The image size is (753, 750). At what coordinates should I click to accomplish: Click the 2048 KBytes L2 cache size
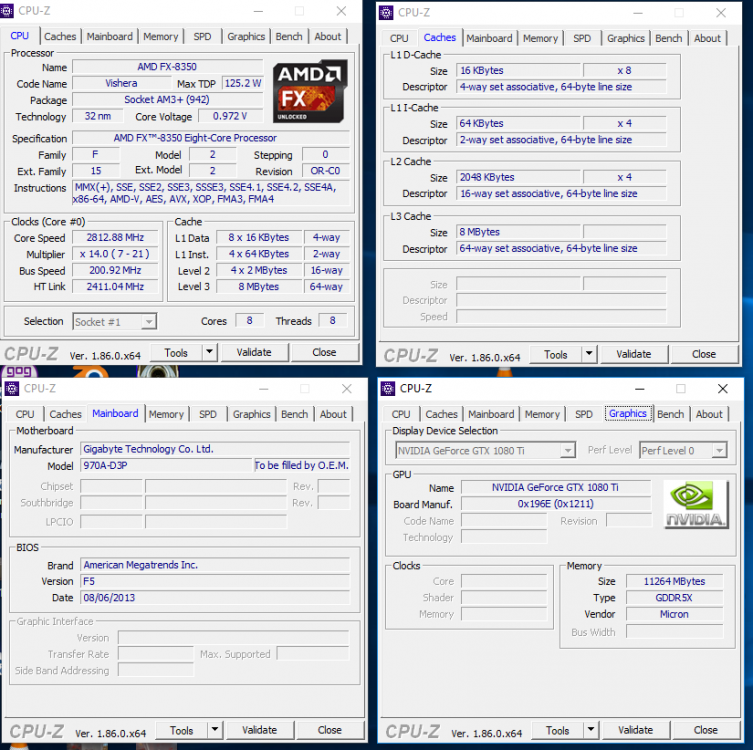coord(518,177)
